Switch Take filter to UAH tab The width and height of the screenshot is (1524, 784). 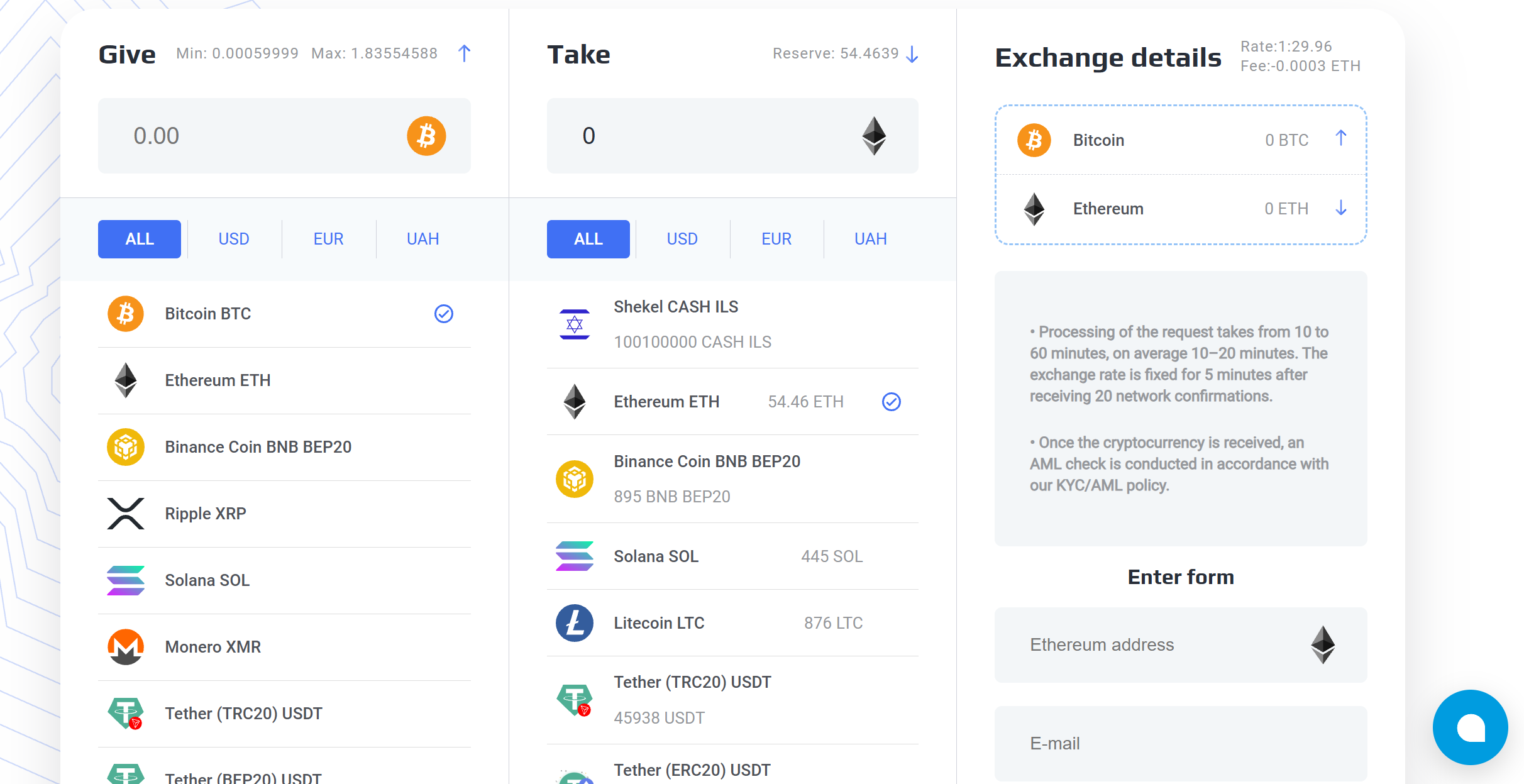pyautogui.click(x=871, y=239)
